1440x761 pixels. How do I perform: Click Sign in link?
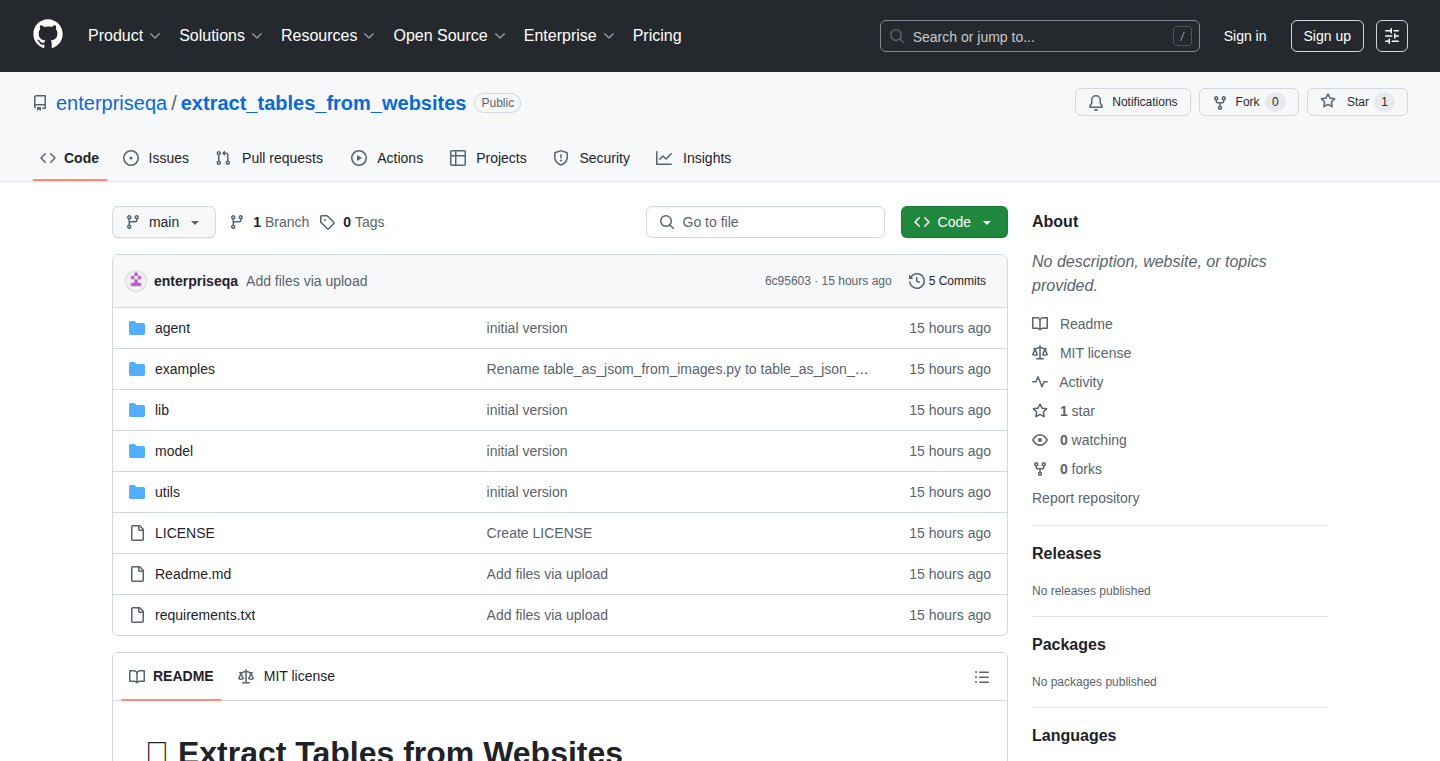pos(1245,36)
